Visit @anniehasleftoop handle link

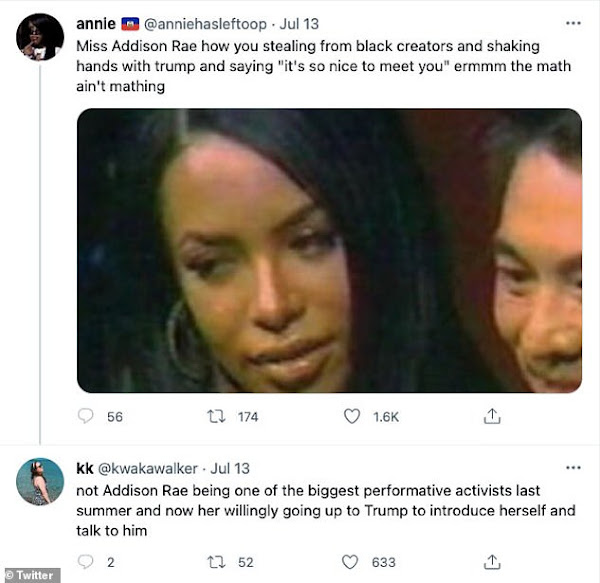(x=205, y=24)
